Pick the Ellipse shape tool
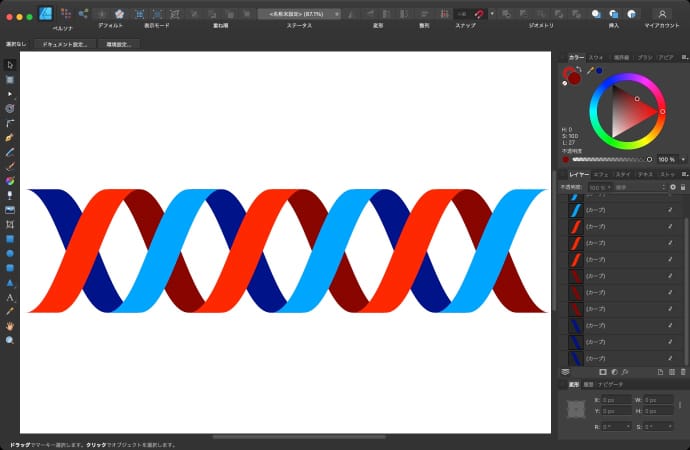The image size is (690, 450). (10, 254)
